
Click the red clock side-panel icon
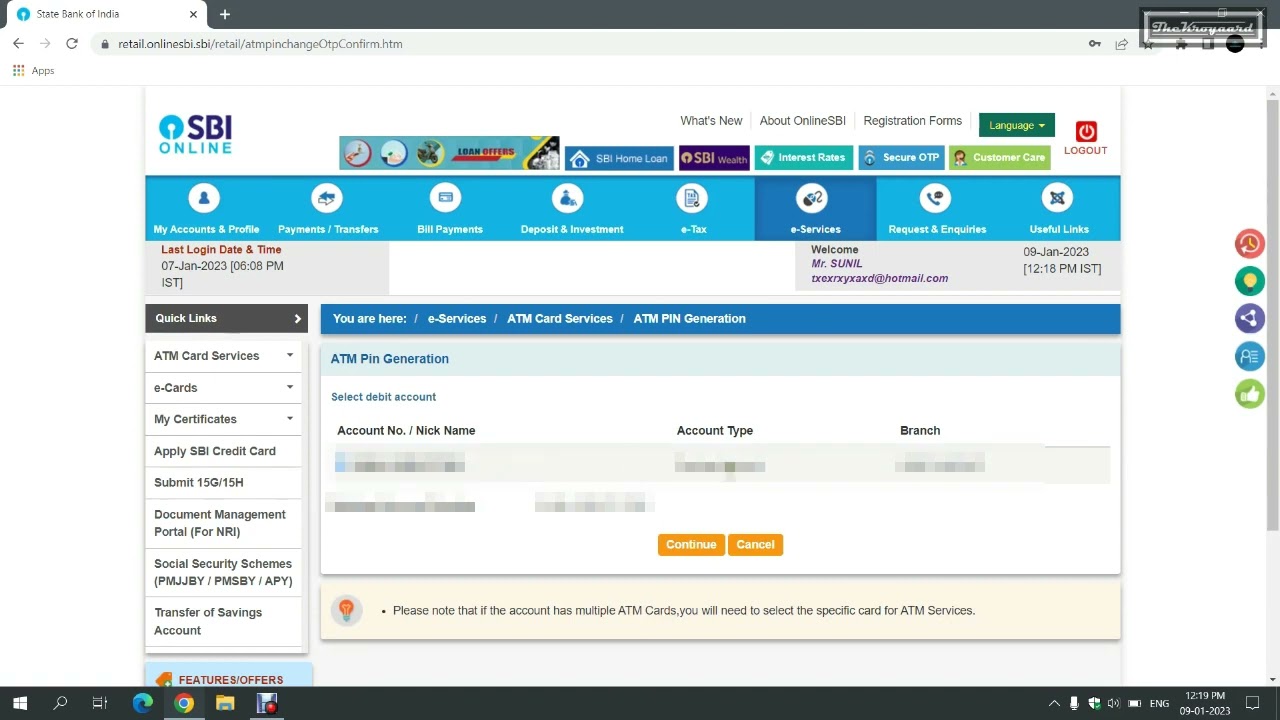(1249, 244)
